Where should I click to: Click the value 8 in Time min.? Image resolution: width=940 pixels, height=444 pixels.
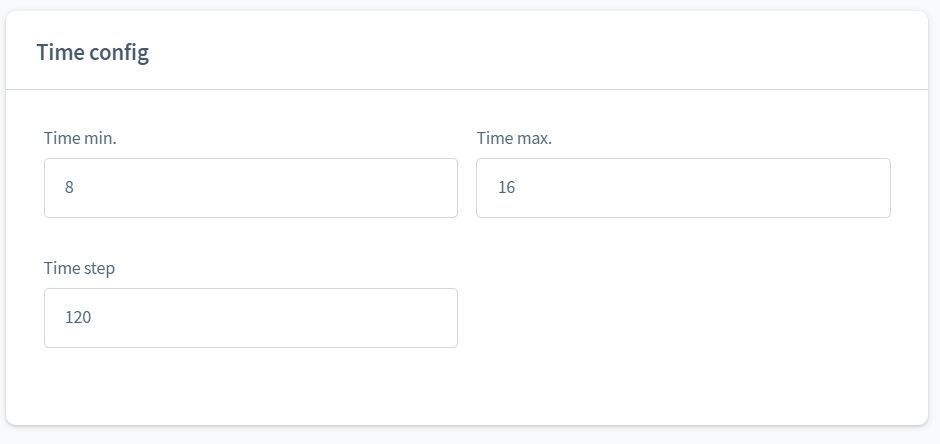69,188
